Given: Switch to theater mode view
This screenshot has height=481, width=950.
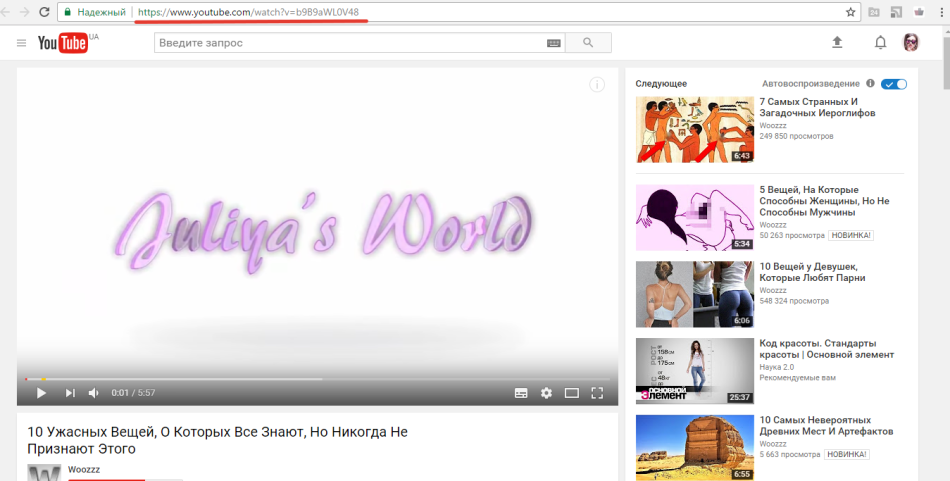Looking at the screenshot, I should click(x=572, y=393).
